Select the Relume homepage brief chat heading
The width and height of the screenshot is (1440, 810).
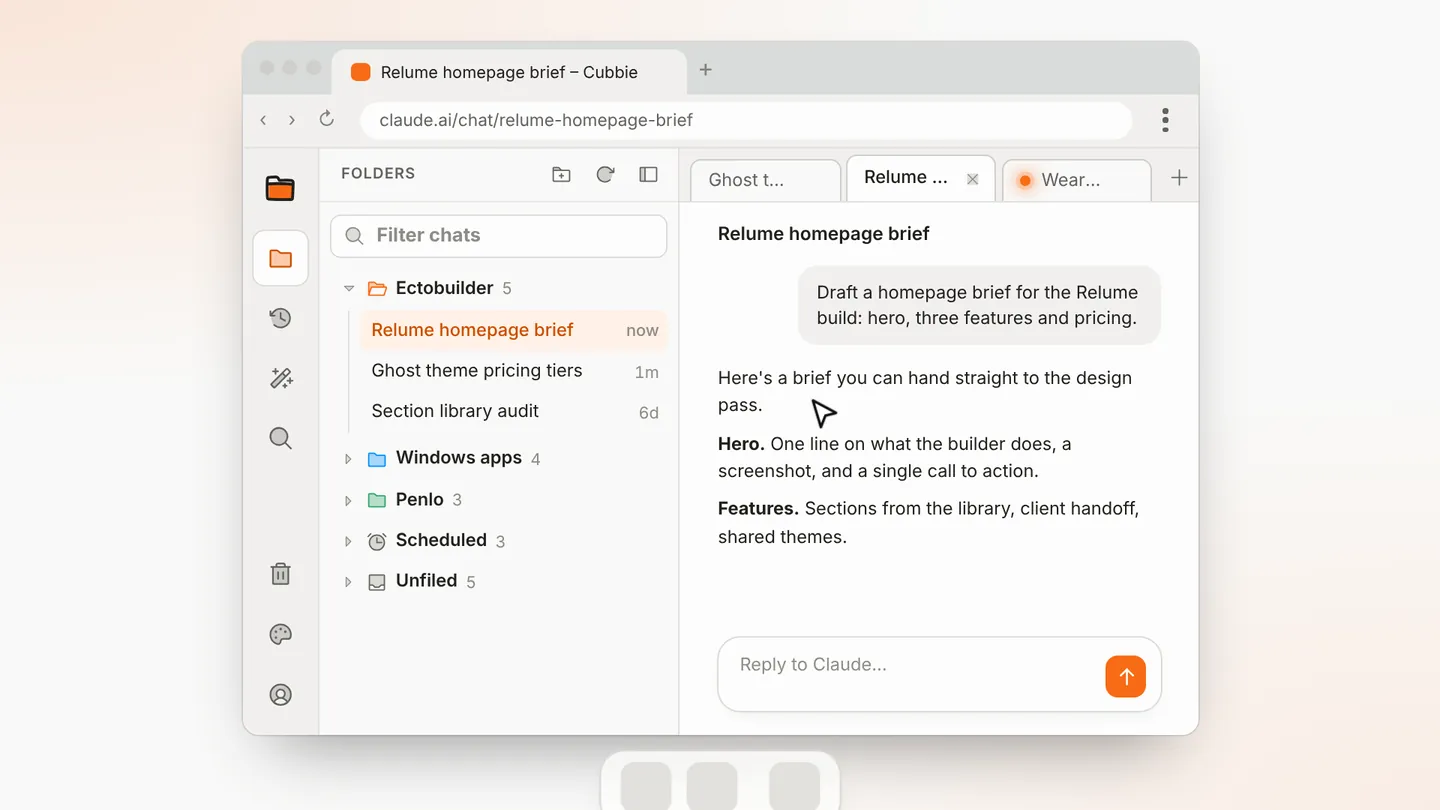(x=824, y=234)
